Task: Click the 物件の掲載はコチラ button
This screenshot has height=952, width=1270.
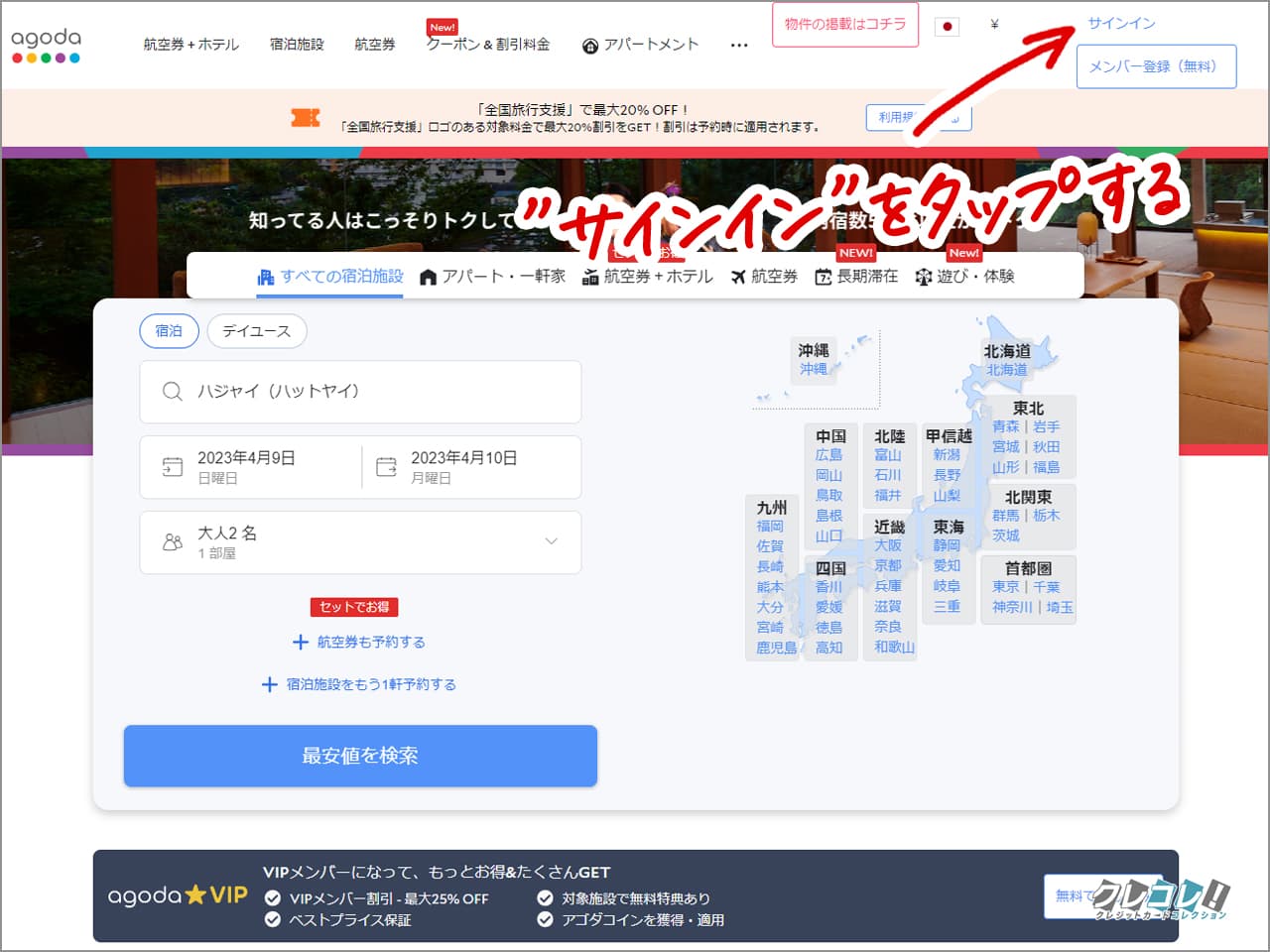Action: [845, 25]
